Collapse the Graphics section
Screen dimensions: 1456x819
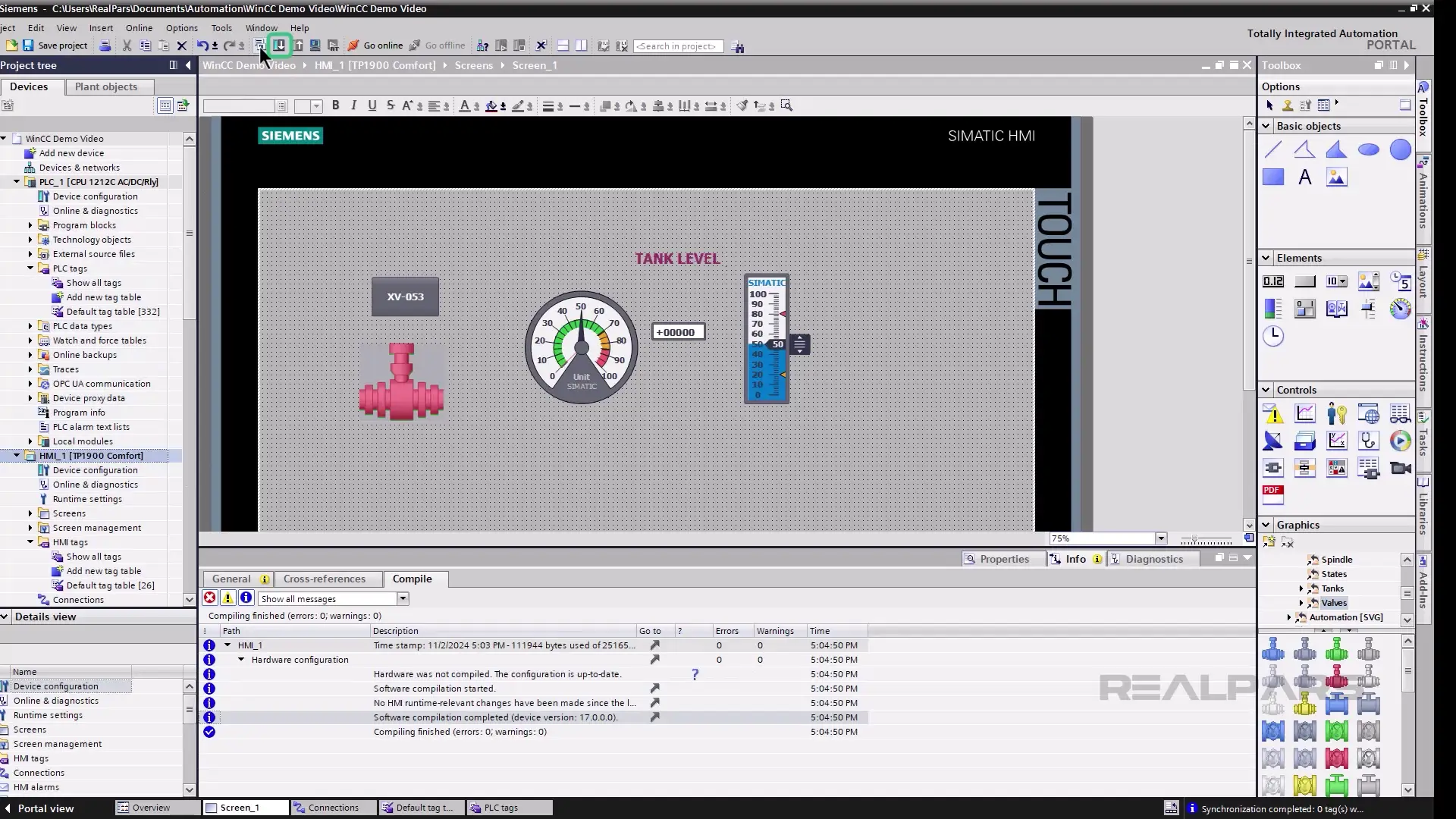pyautogui.click(x=1266, y=525)
